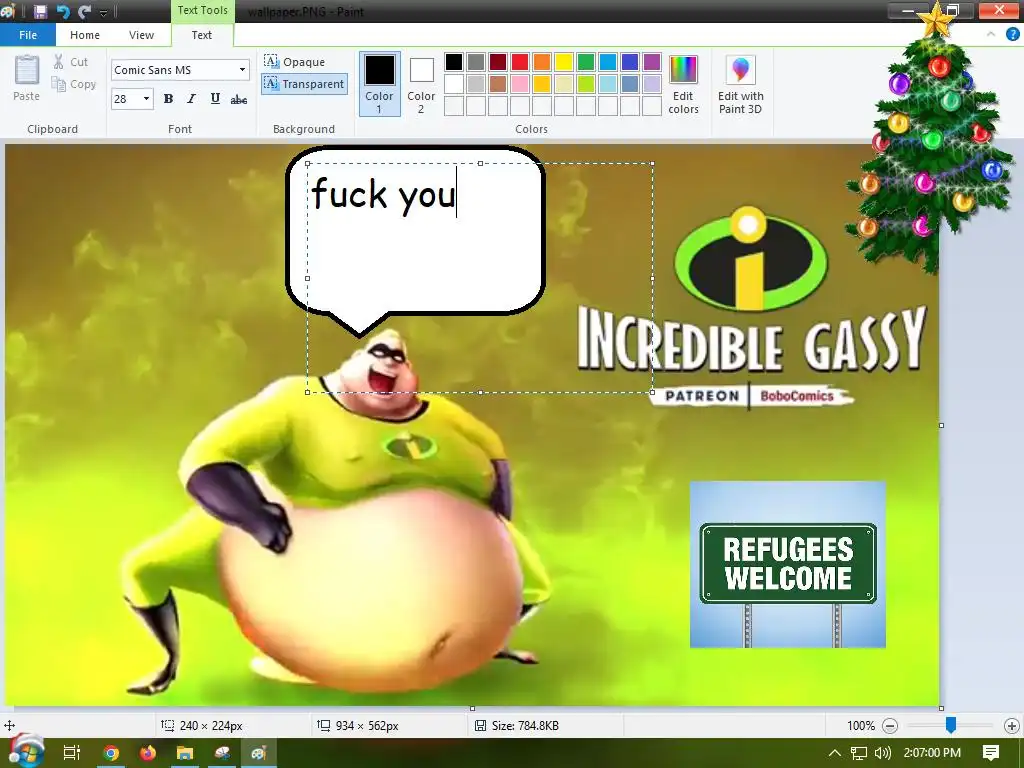The height and width of the screenshot is (768, 1024).
Task: Switch to the Home ribbon tab
Action: 85,35
